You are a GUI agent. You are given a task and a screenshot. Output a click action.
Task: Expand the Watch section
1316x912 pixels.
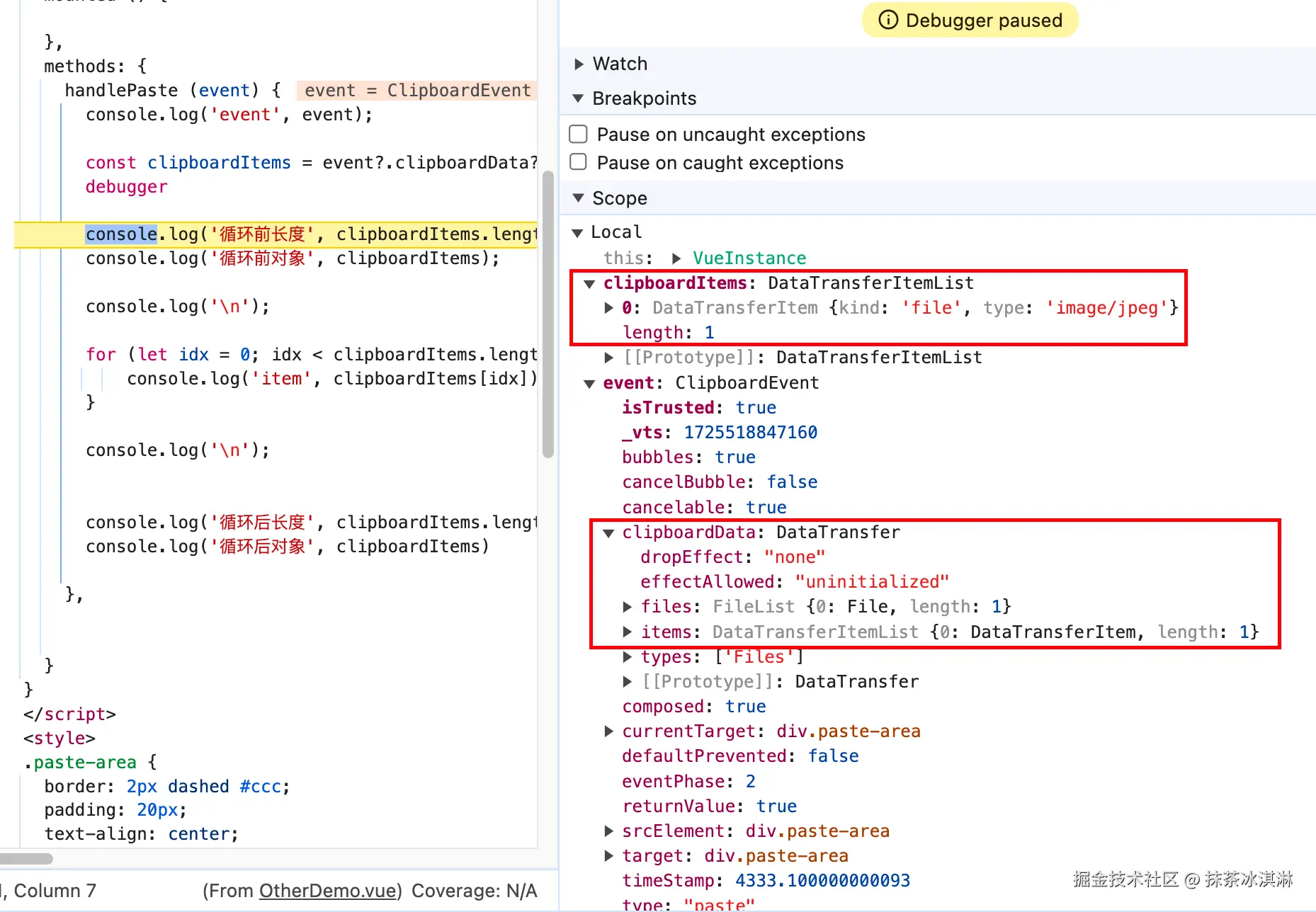coord(579,64)
